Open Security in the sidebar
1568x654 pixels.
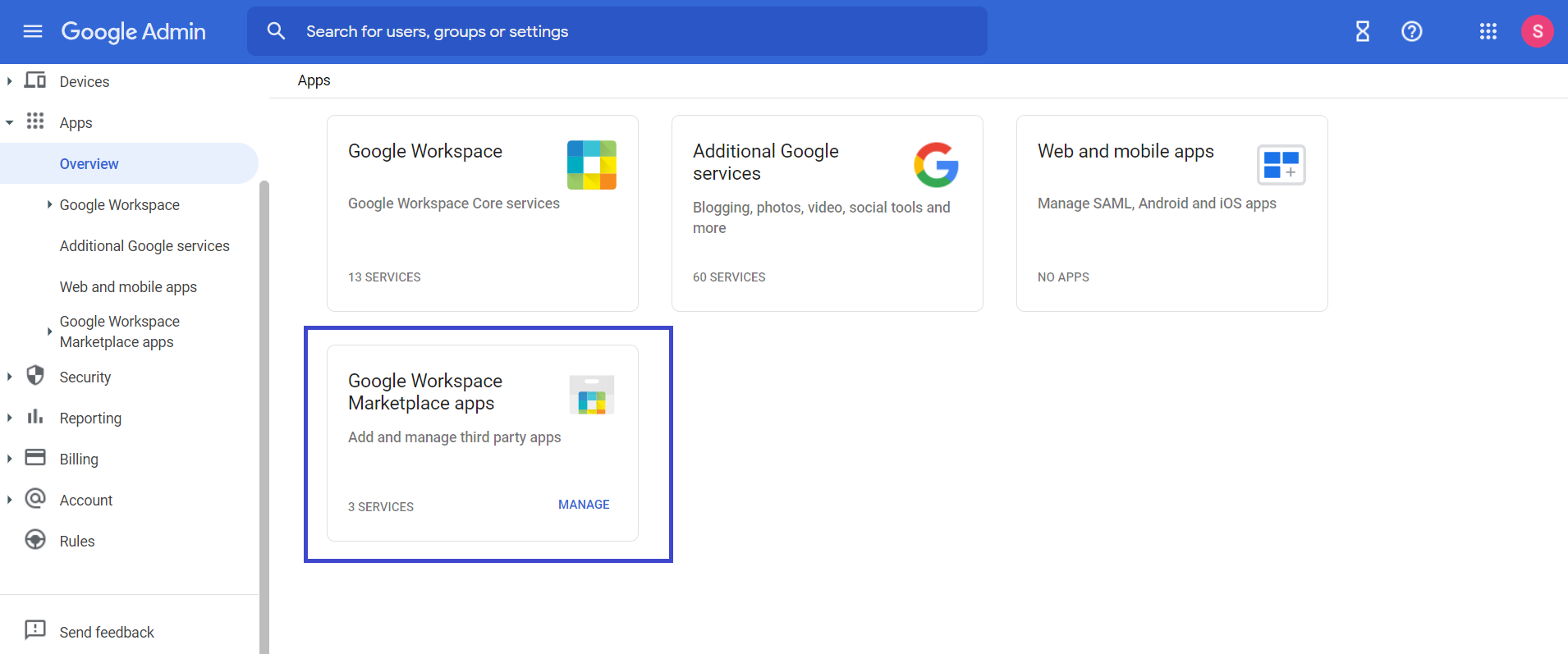coord(85,377)
